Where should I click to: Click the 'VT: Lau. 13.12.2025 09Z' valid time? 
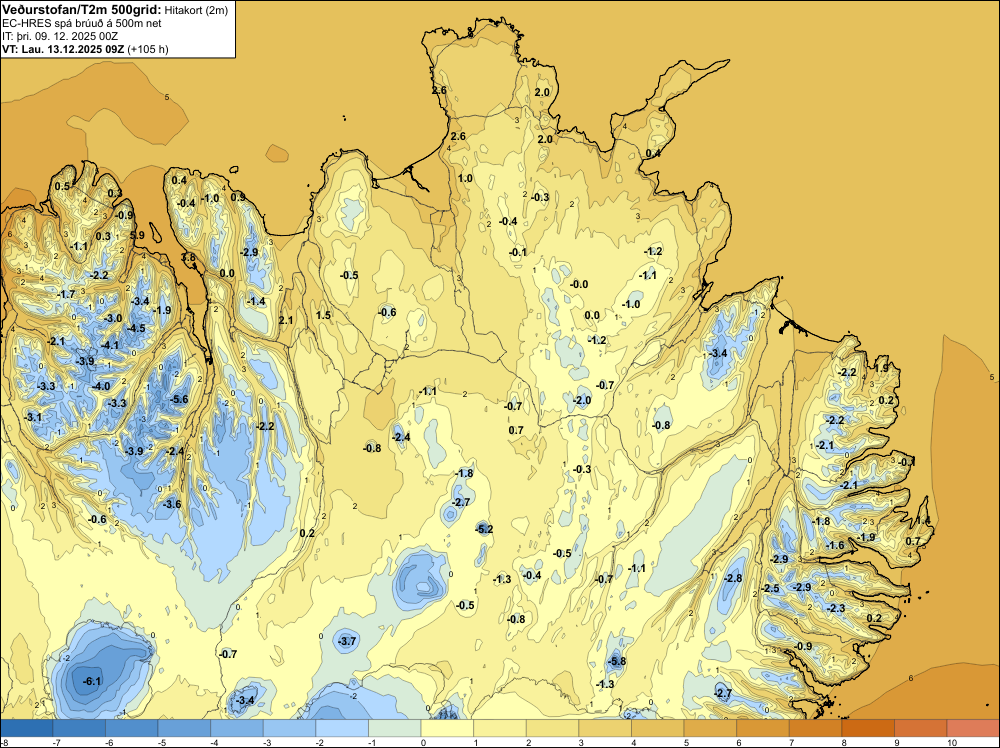pos(64,49)
